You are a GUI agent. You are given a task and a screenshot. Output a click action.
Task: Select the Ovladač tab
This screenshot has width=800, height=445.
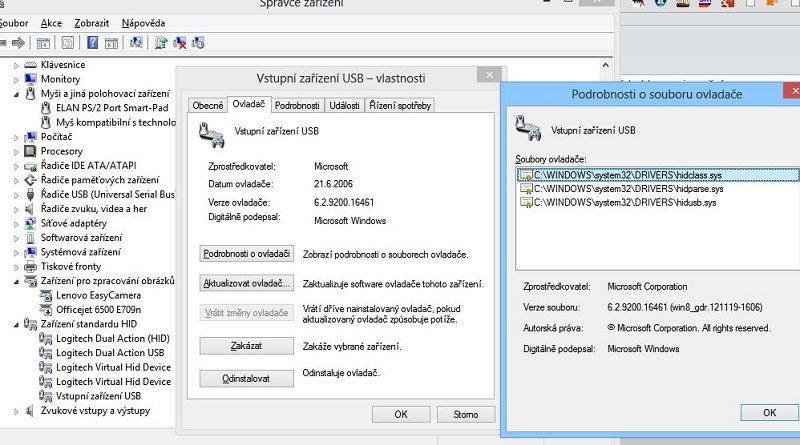(249, 104)
